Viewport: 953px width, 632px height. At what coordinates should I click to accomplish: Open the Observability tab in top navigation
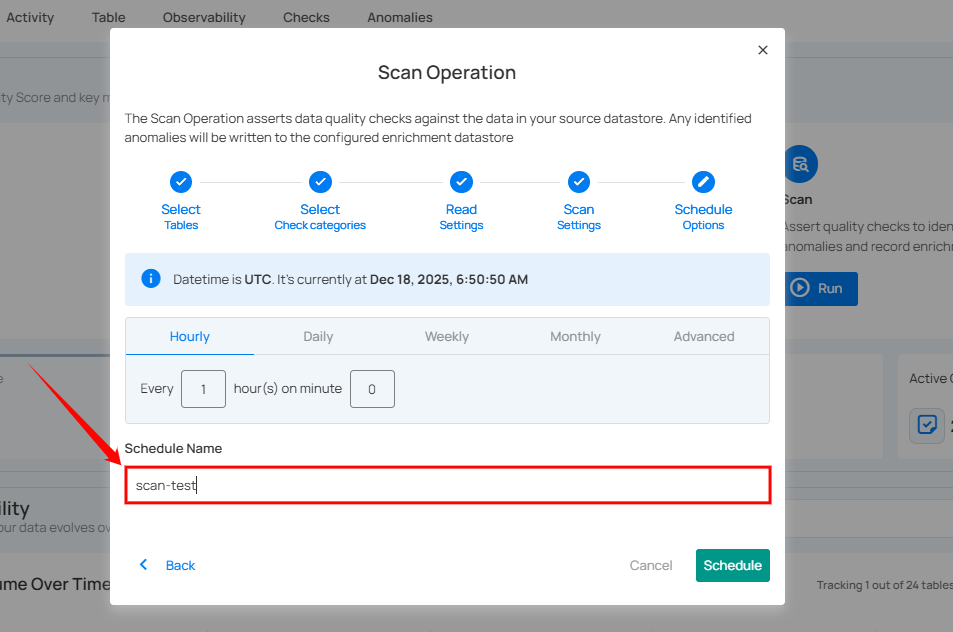tap(204, 17)
